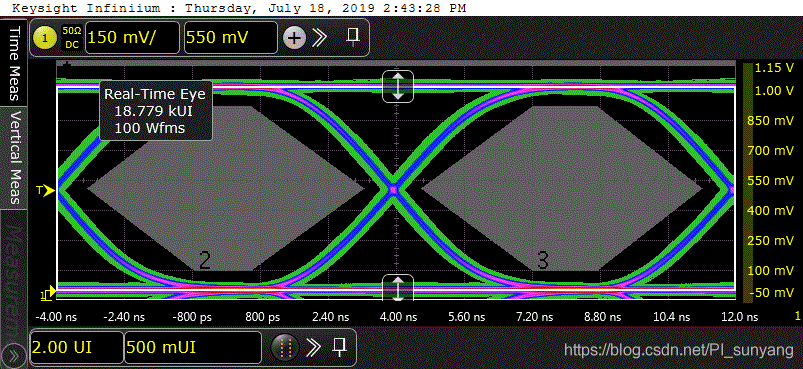Open the Vertical Meas tab
803x369 pixels.
point(14,157)
